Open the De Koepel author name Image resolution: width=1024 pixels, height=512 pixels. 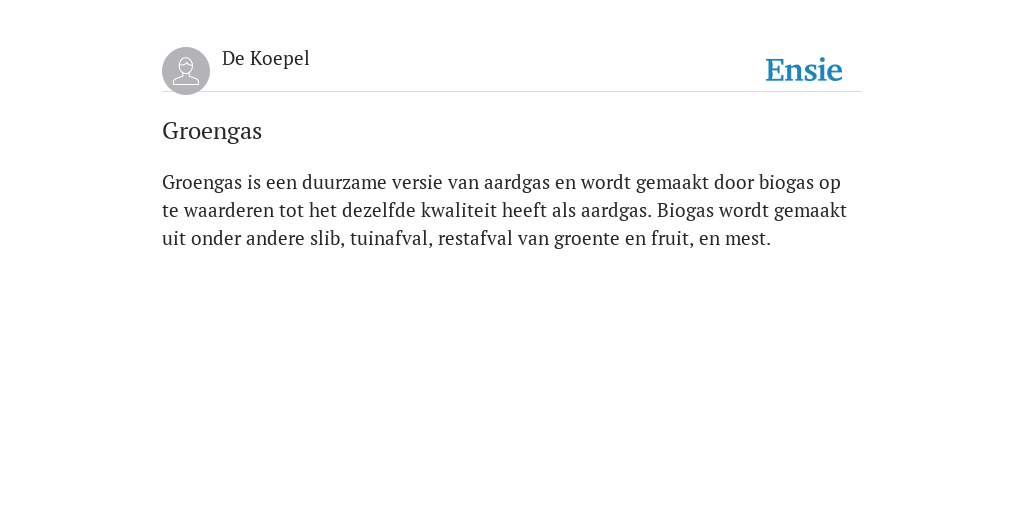[x=266, y=59]
